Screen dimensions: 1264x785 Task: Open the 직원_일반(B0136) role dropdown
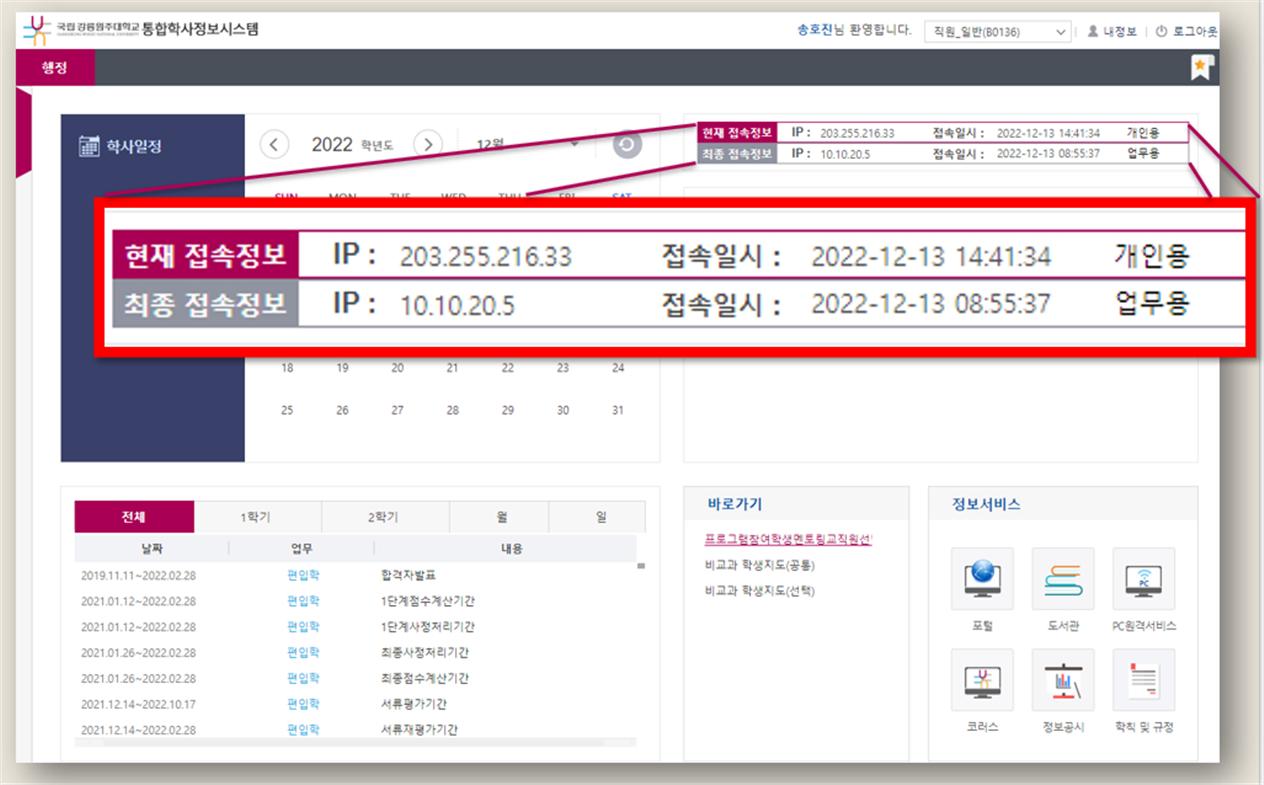[997, 32]
